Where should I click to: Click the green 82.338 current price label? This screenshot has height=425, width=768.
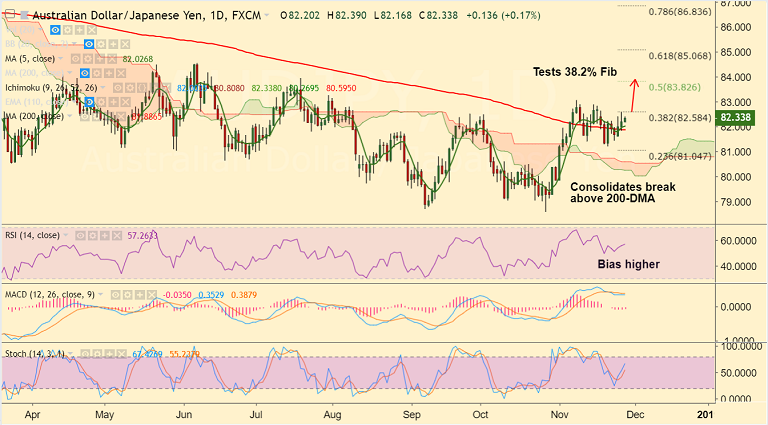[x=735, y=118]
